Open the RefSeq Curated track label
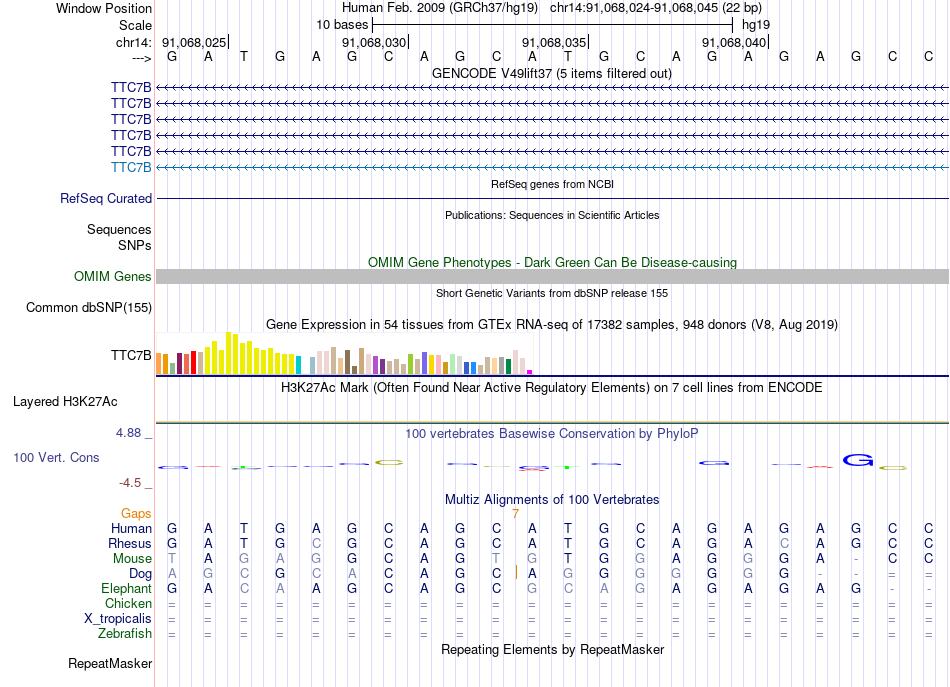Screen dimensions: 950x687 [x=106, y=199]
